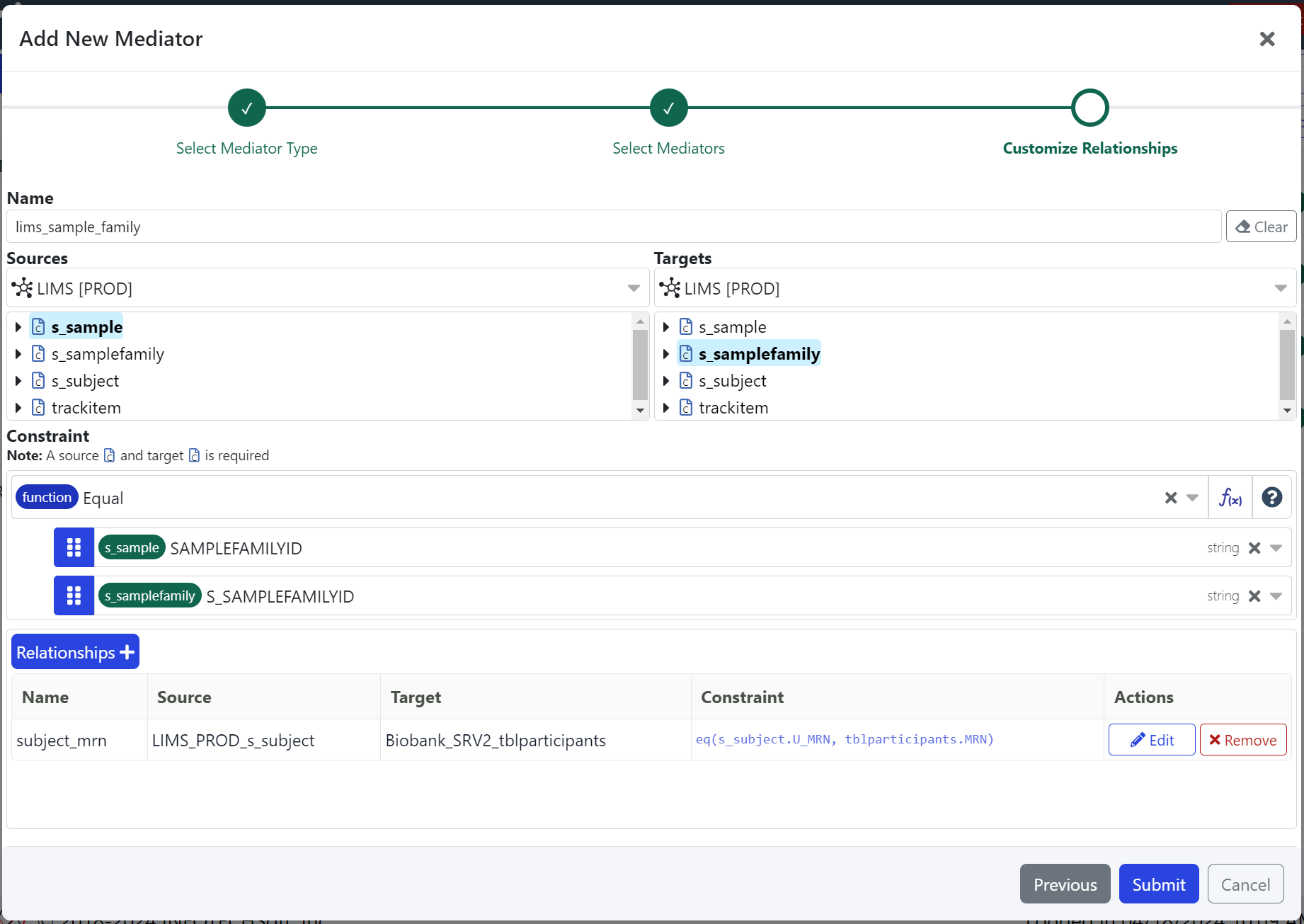Go to Select Mediators step
Screen dimensions: 1304x924
pyautogui.click(x=668, y=108)
